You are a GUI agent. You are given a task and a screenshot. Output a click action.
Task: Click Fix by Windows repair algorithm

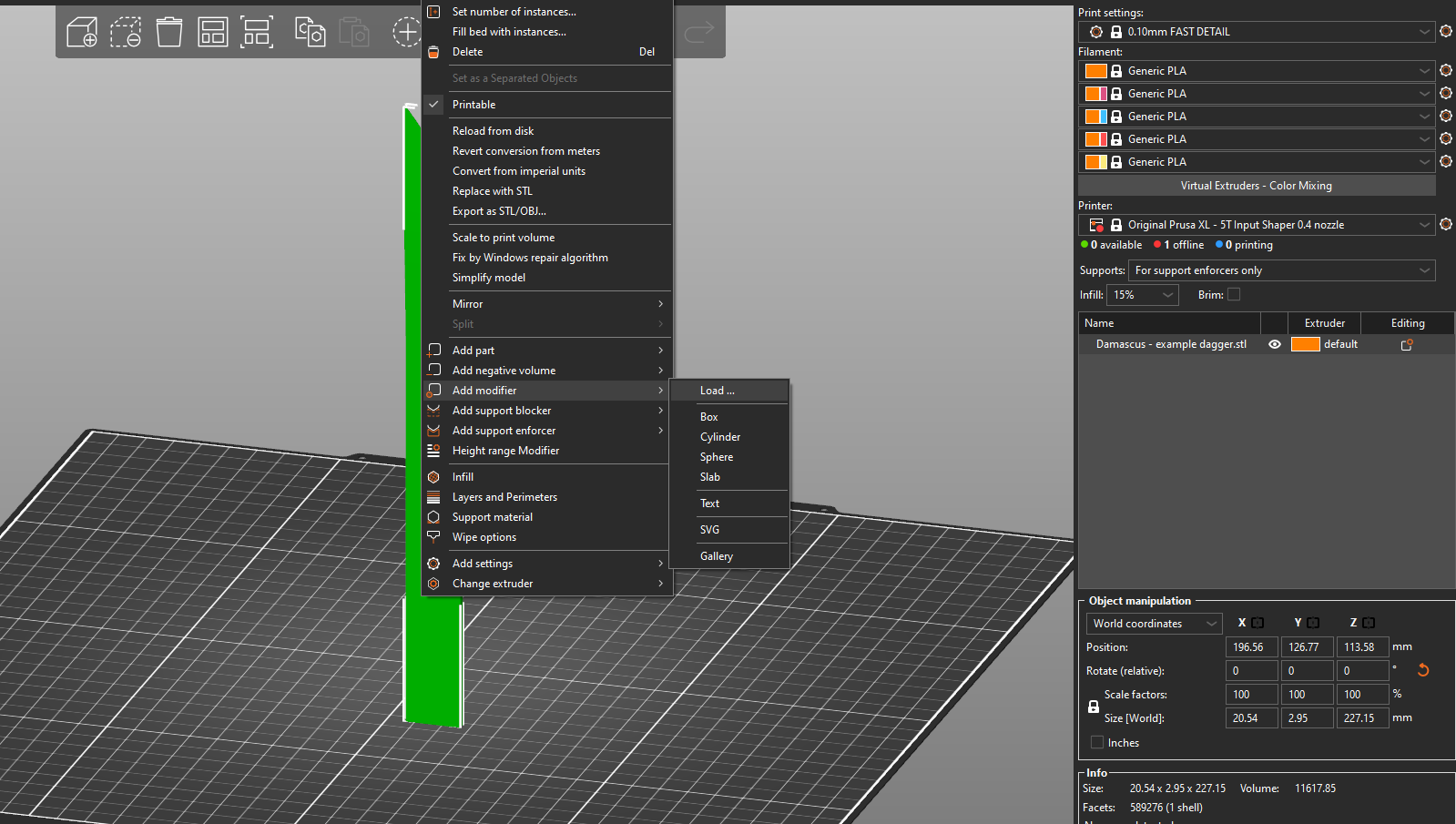(x=547, y=258)
